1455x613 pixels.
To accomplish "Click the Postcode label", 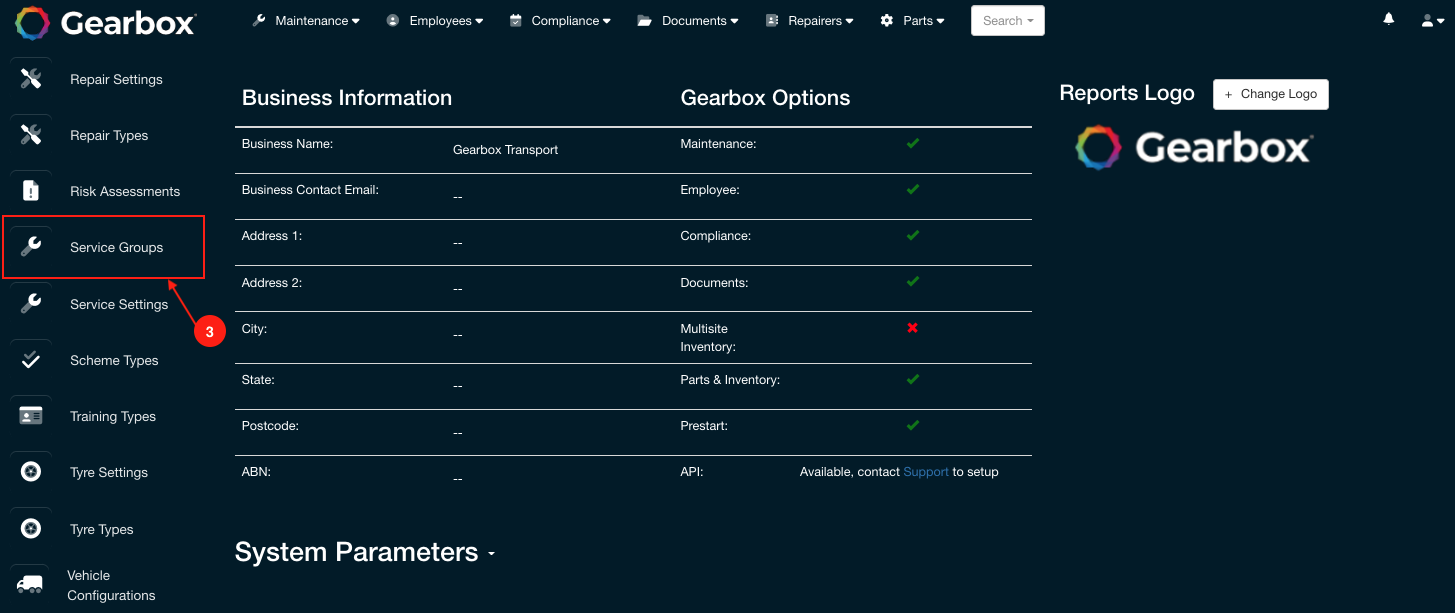I will pyautogui.click(x=270, y=426).
